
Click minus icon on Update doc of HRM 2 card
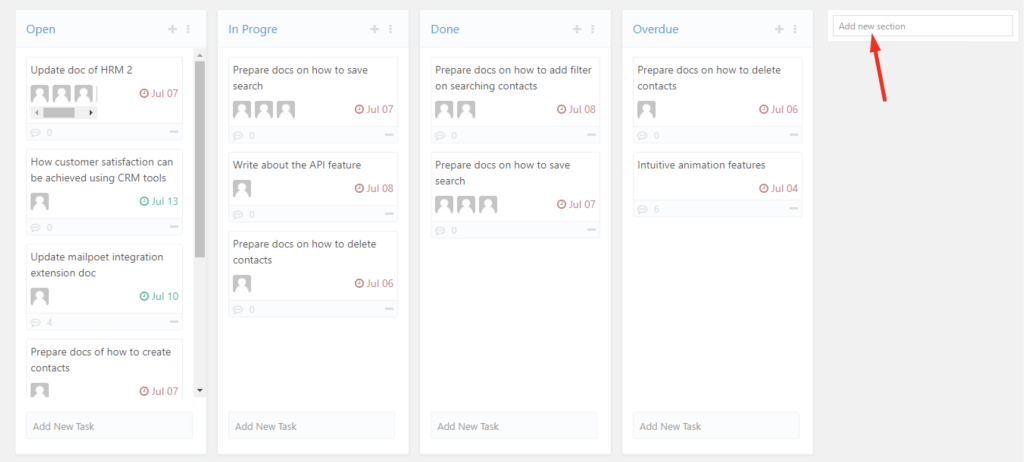(174, 132)
